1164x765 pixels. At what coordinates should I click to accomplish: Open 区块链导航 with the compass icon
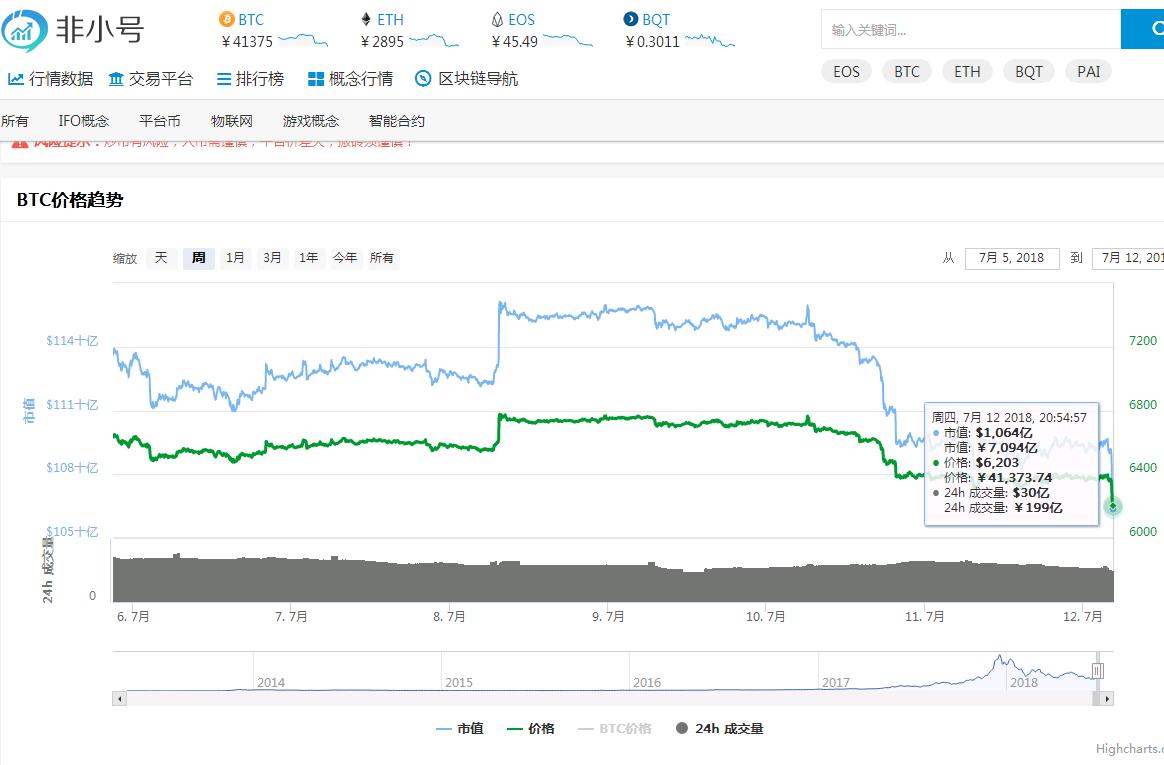pyautogui.click(x=466, y=79)
